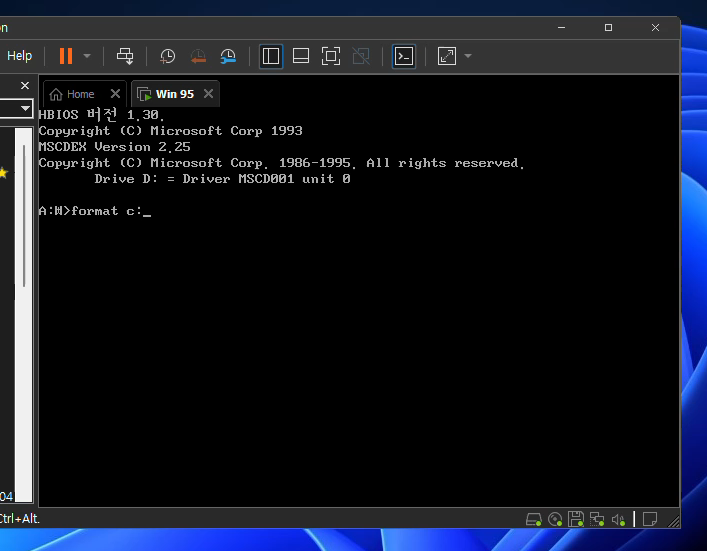This screenshot has width=707, height=551.
Task: Close the Win 95 tab
Action: [x=208, y=93]
